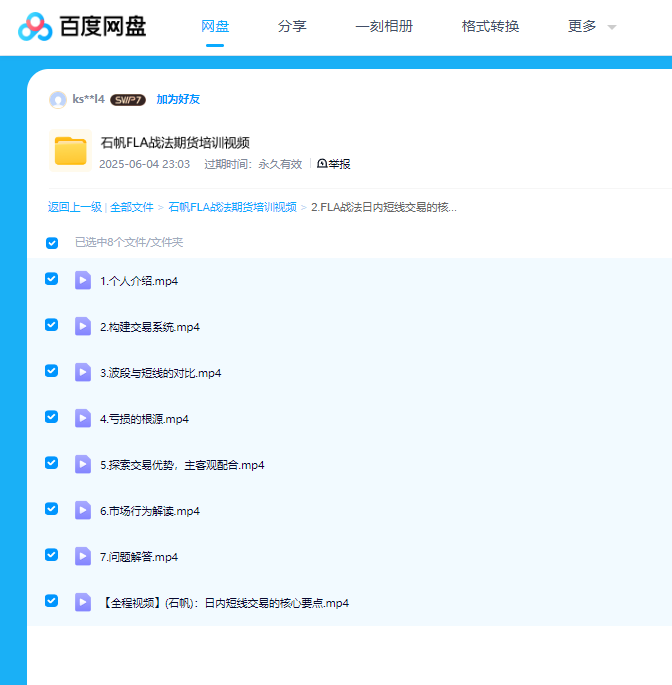This screenshot has height=685, width=672.
Task: Click the Baidu Netdisk logo icon
Action: (35, 27)
